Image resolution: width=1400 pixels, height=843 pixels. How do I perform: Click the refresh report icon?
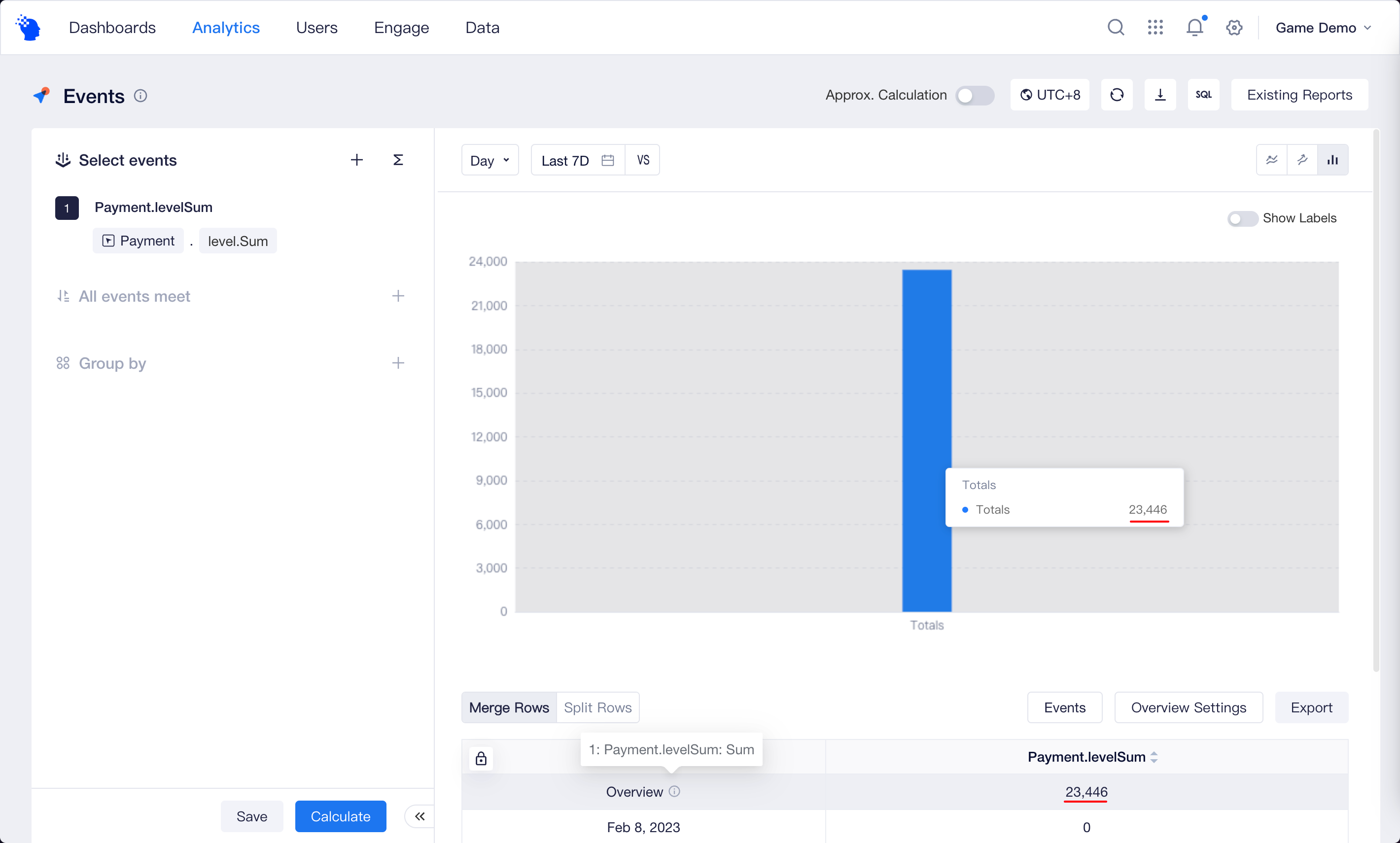point(1117,95)
